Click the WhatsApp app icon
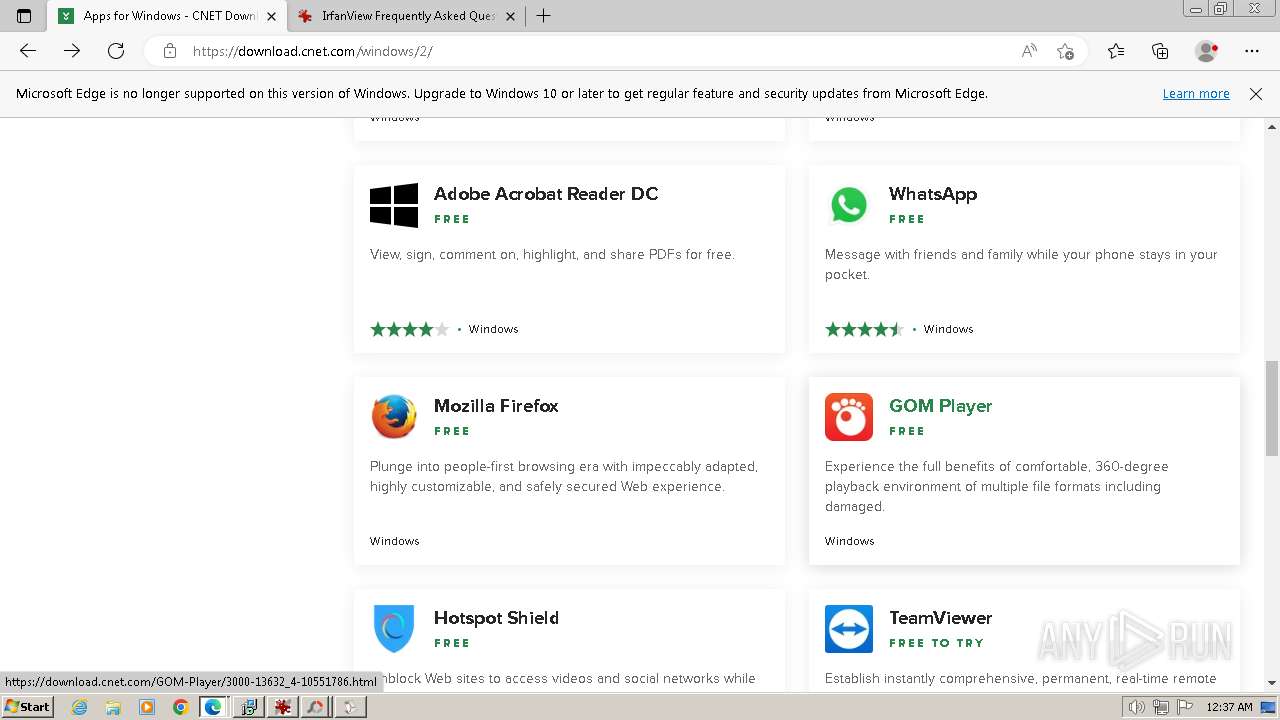Screen dimensions: 1280x720 click(849, 205)
